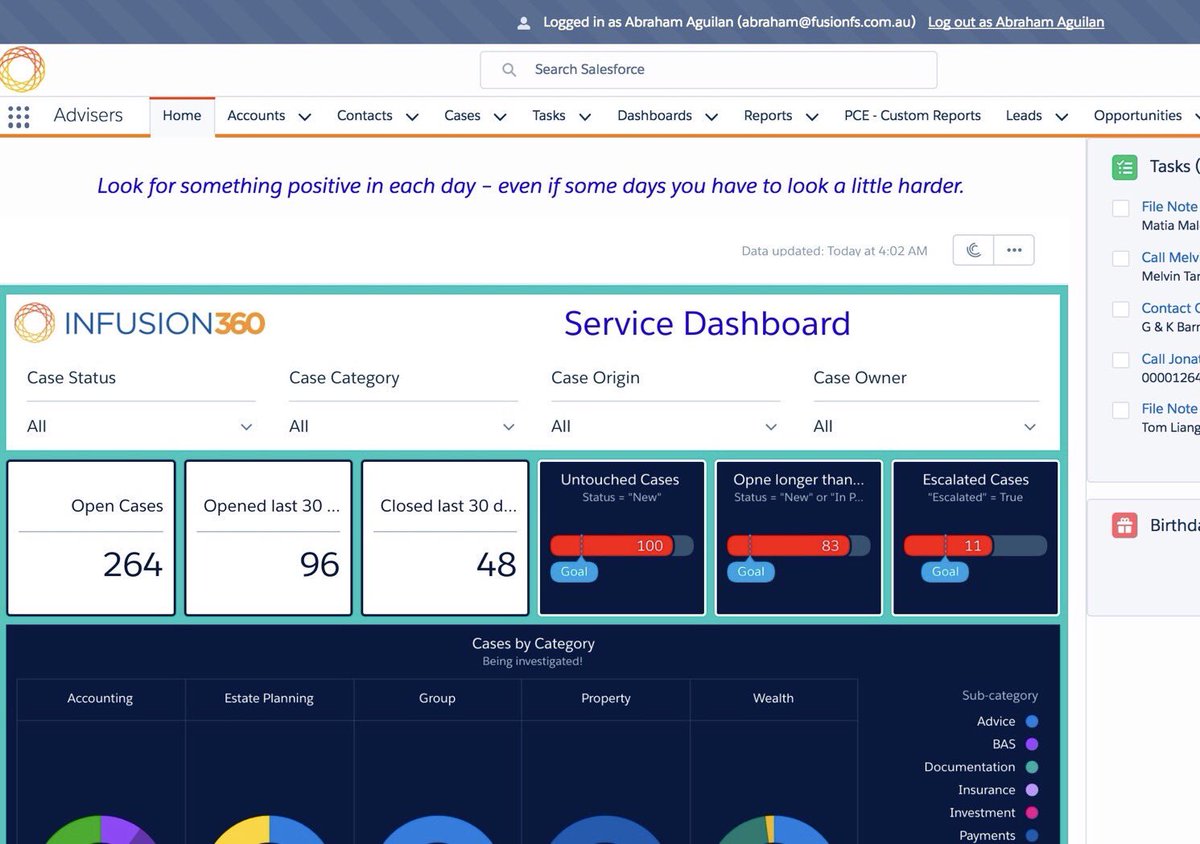Viewport: 1200px width, 844px height.
Task: Click Log out as Abraham Aguilan
Action: tap(1015, 21)
